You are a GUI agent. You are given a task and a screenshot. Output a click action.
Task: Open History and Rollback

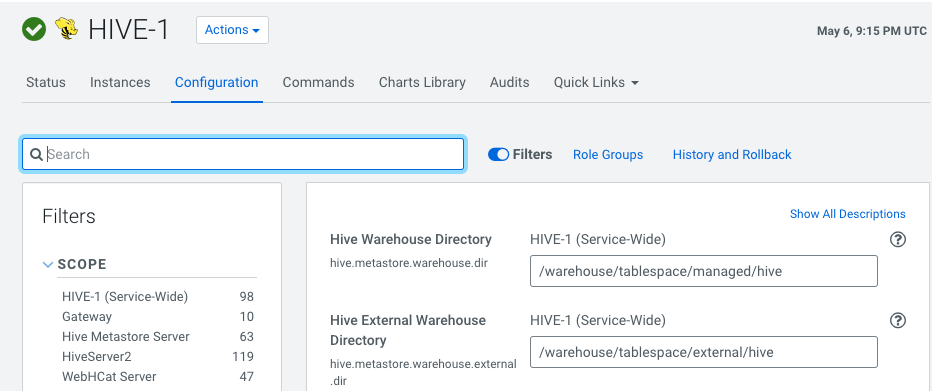[732, 154]
